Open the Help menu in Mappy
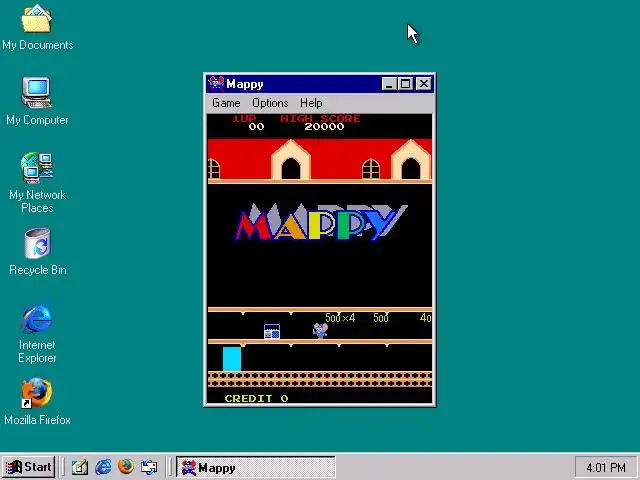640x480 pixels. [311, 103]
